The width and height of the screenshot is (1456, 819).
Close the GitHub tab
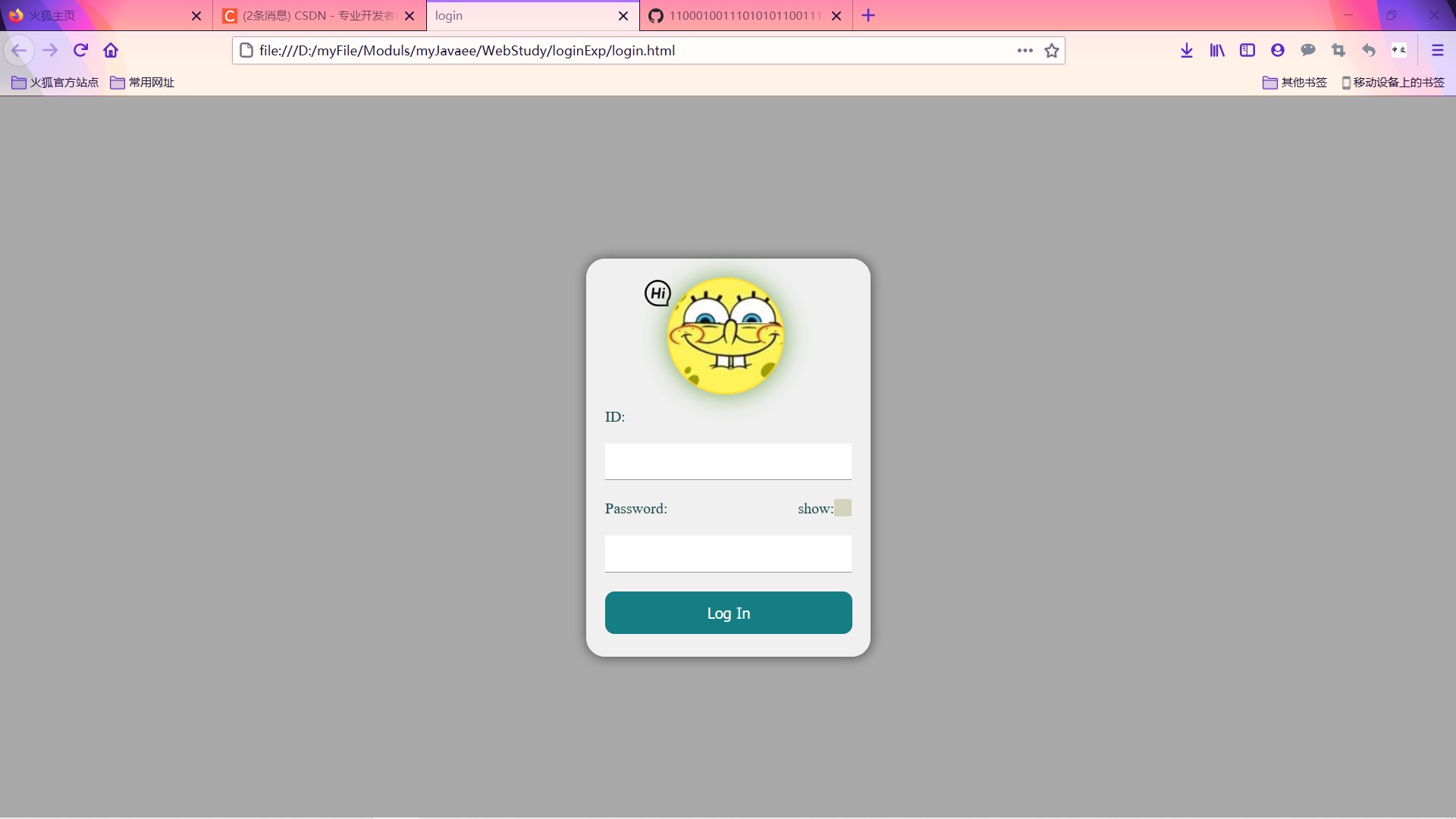coord(836,16)
